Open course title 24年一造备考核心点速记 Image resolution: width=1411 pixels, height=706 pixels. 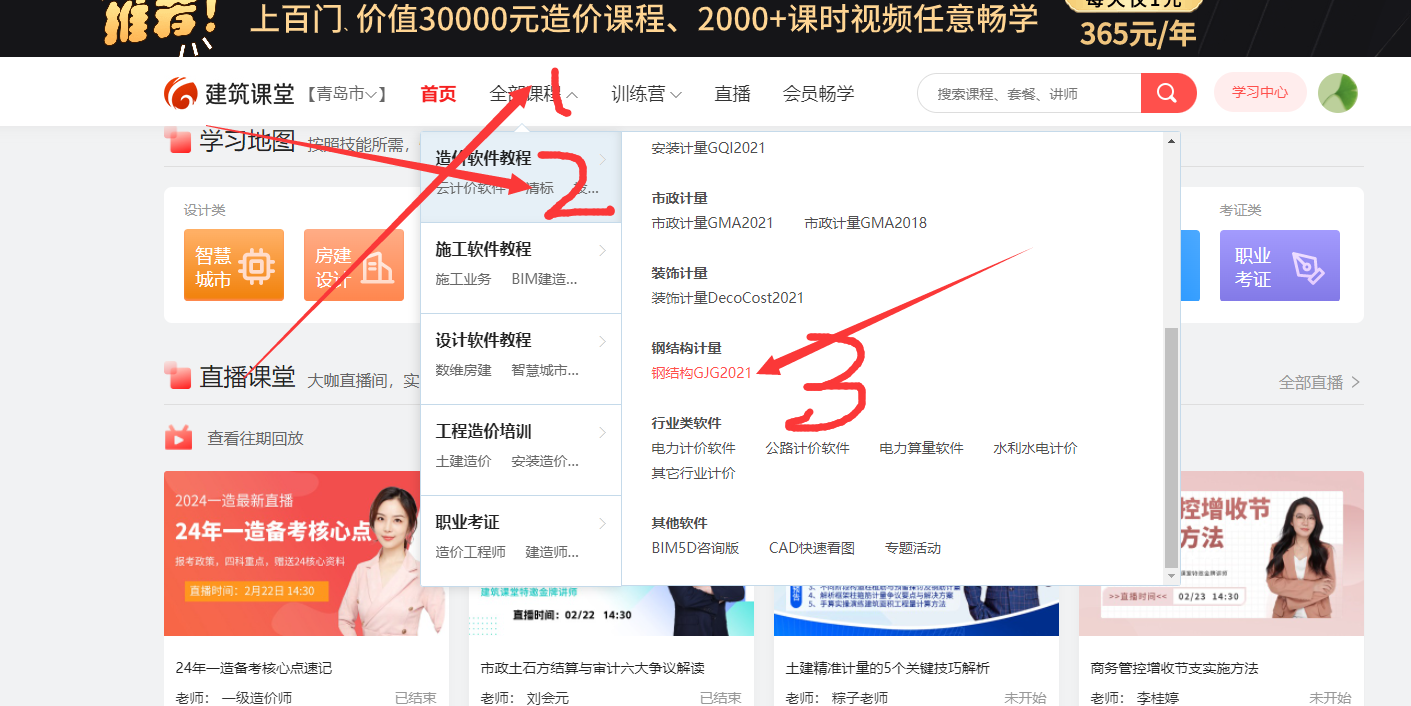click(x=254, y=668)
